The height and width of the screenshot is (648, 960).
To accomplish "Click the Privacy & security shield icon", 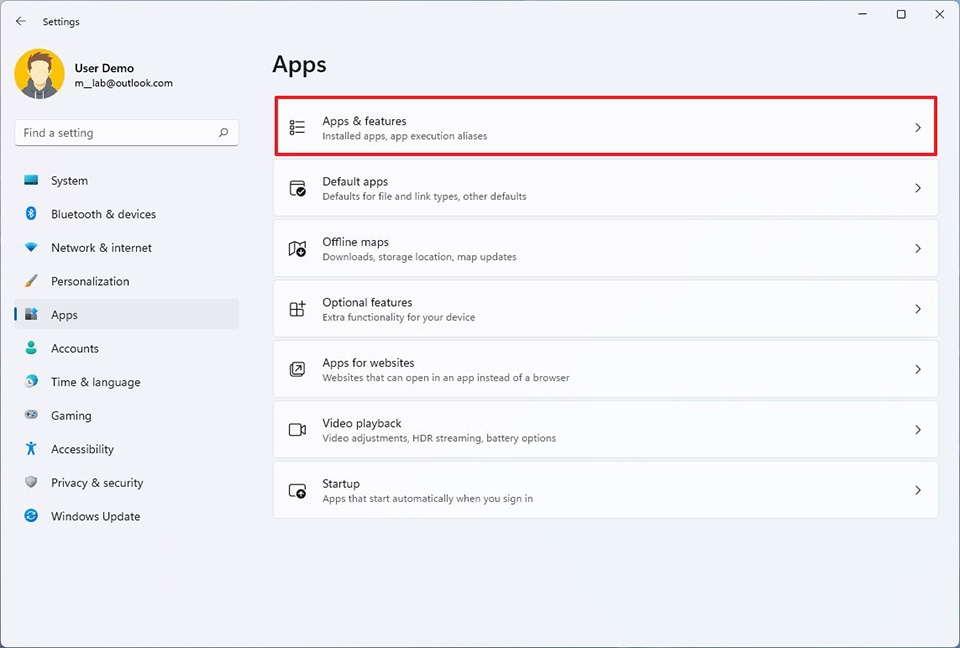I will pos(31,483).
